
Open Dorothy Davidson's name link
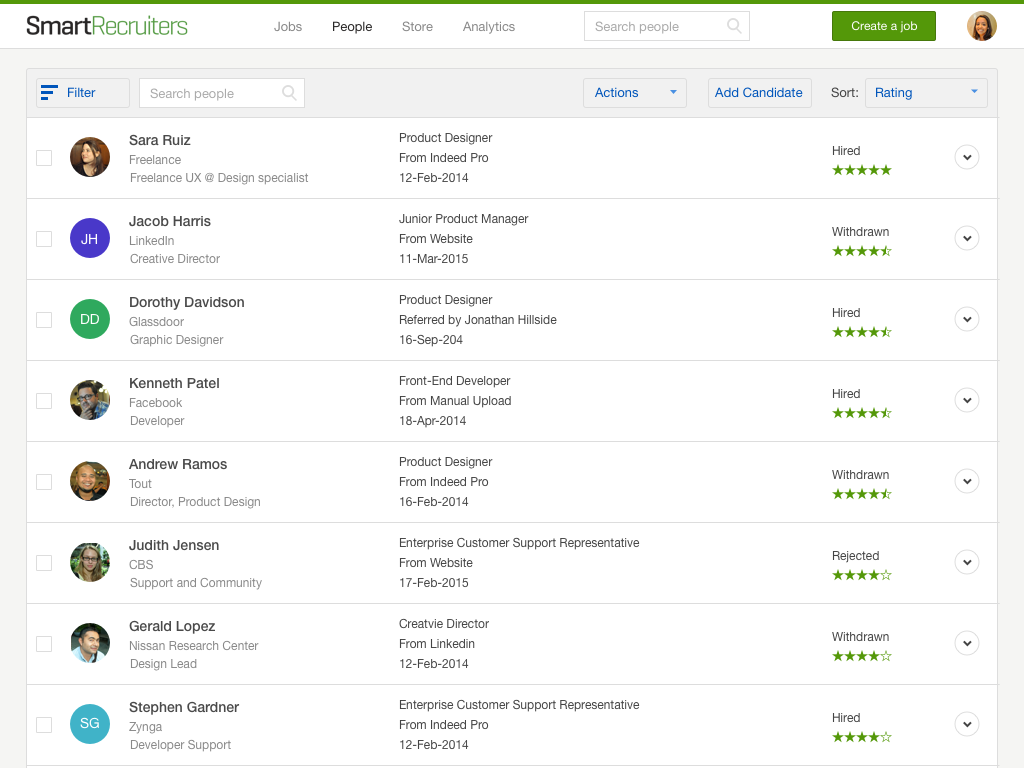187,302
